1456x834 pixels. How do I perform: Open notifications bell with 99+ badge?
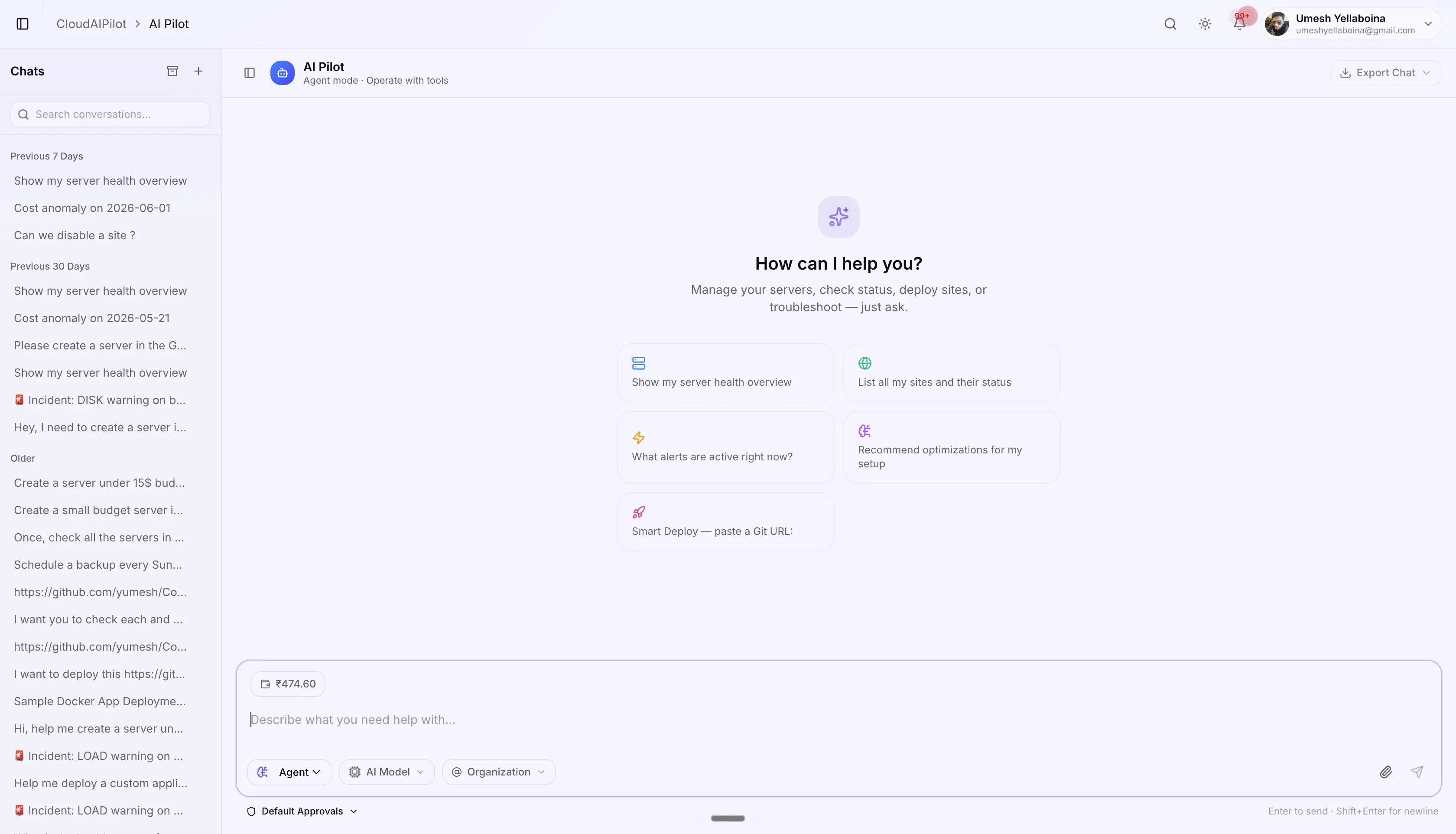pos(1240,23)
